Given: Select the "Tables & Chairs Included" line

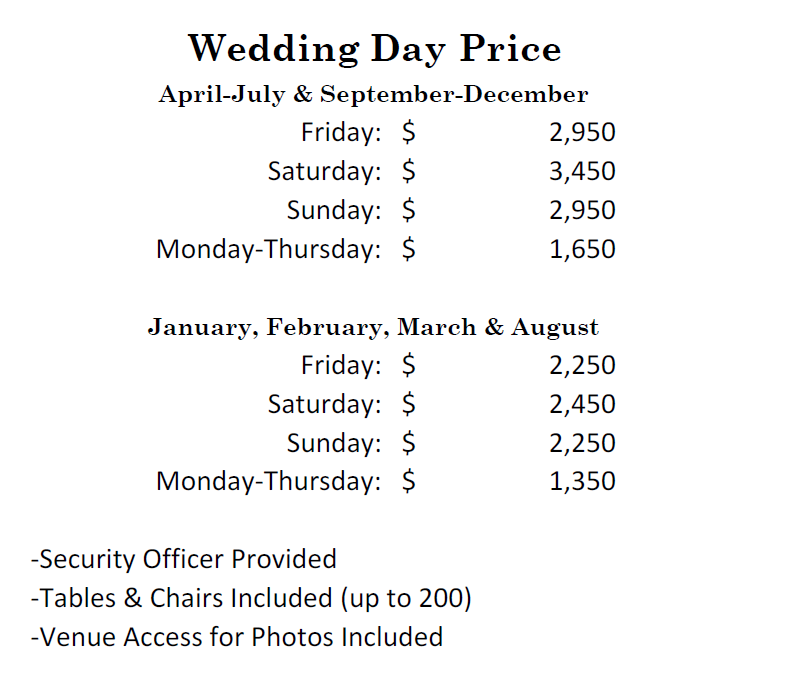Looking at the screenshot, I should tap(251, 598).
